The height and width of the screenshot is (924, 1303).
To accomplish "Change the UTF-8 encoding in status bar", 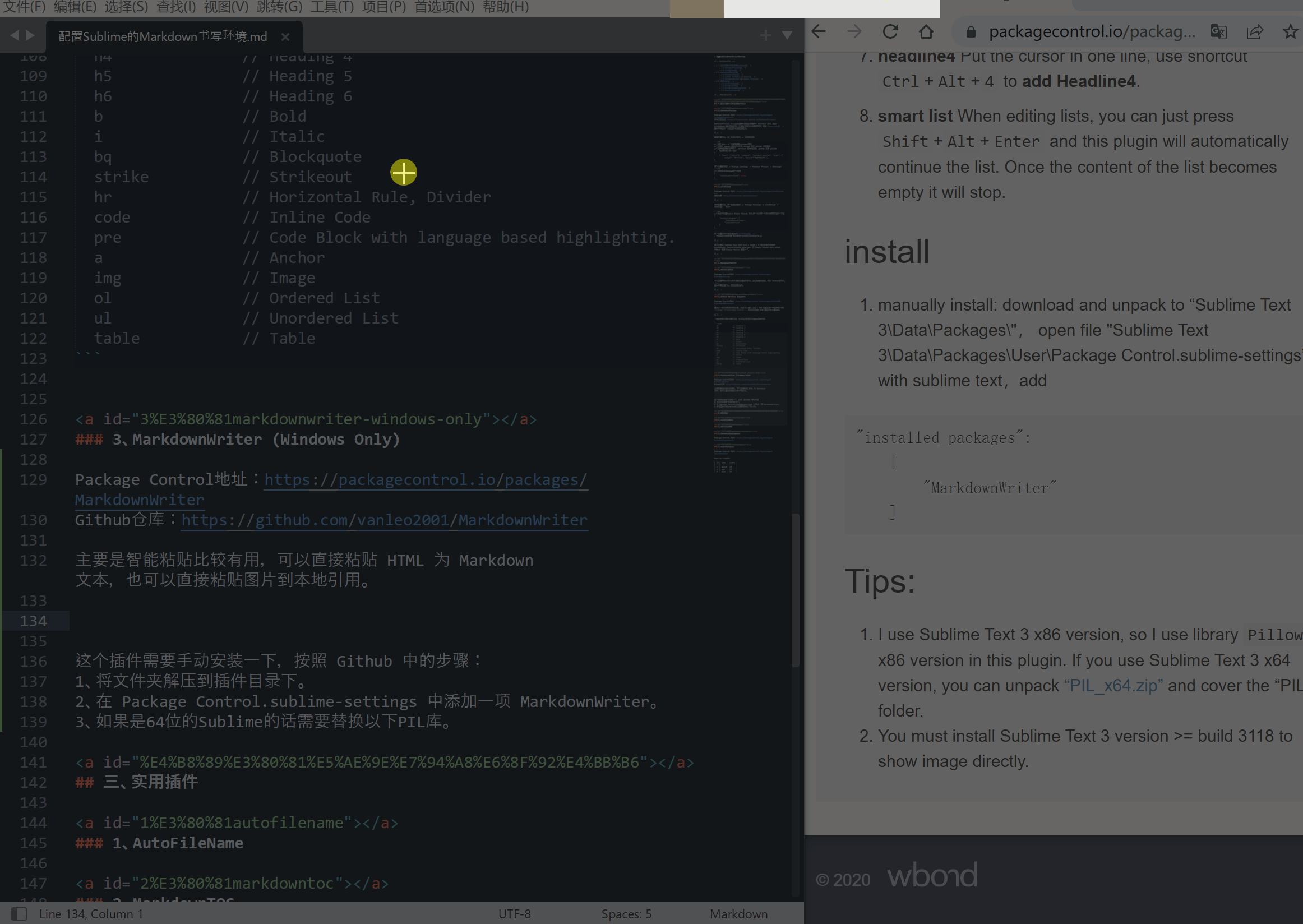I will click(514, 914).
